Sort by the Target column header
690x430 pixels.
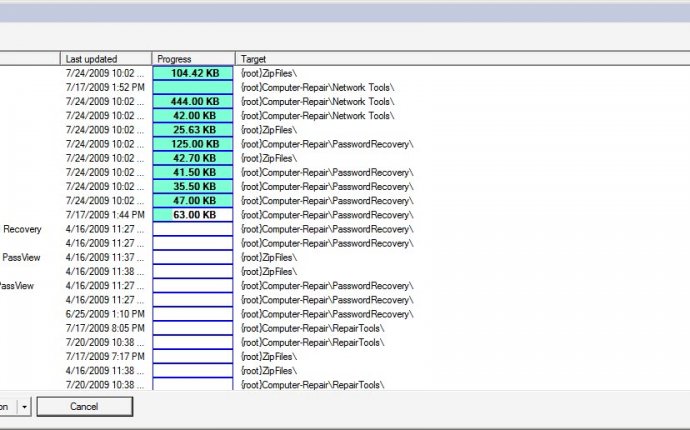pyautogui.click(x=460, y=59)
